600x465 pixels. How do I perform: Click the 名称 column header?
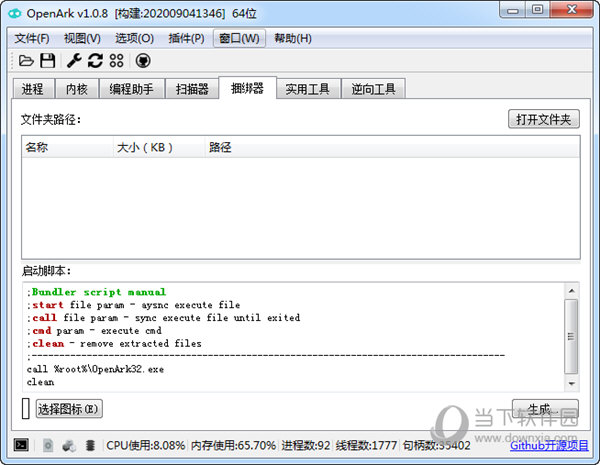click(x=68, y=147)
